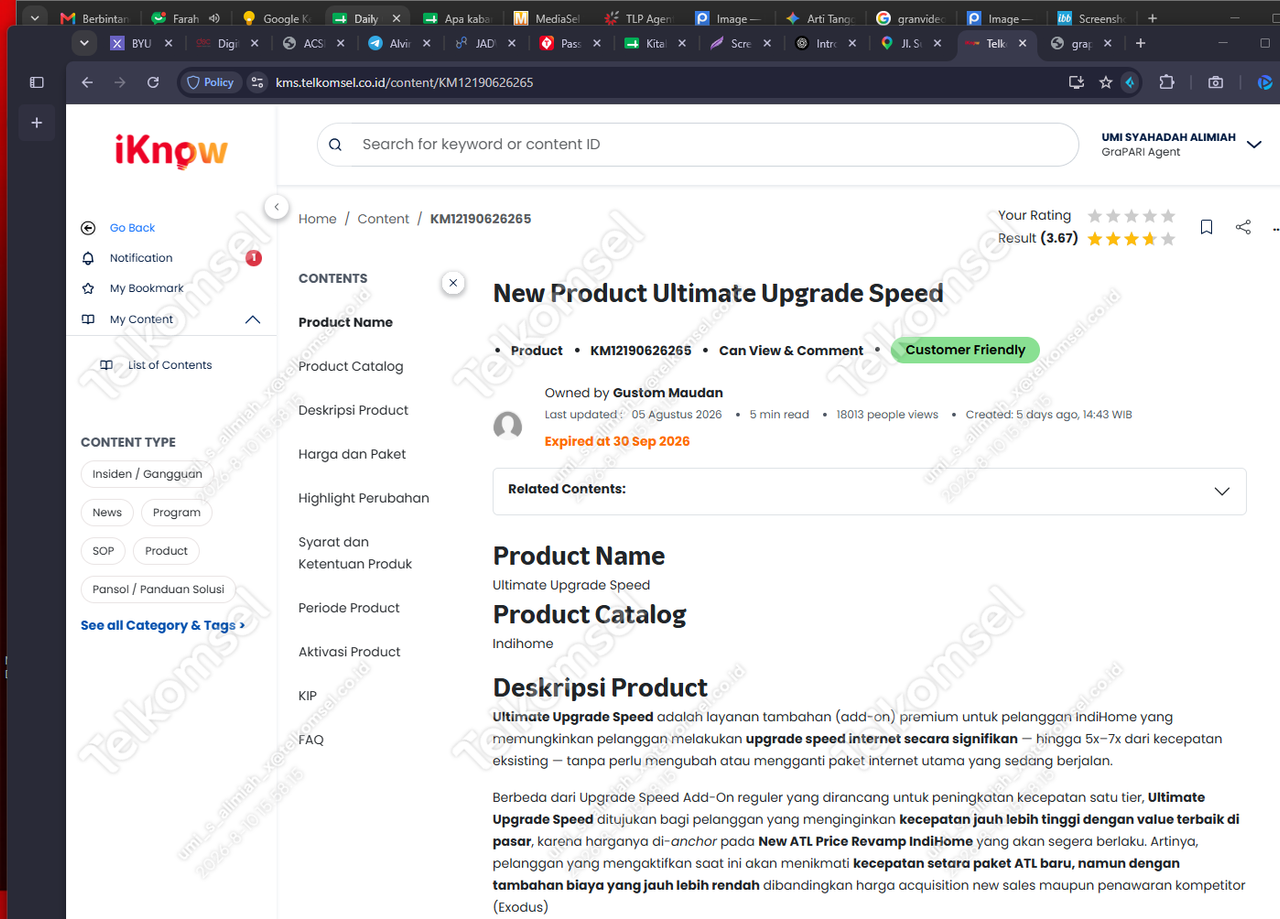Switch to the Intro browser tab

coord(827,43)
